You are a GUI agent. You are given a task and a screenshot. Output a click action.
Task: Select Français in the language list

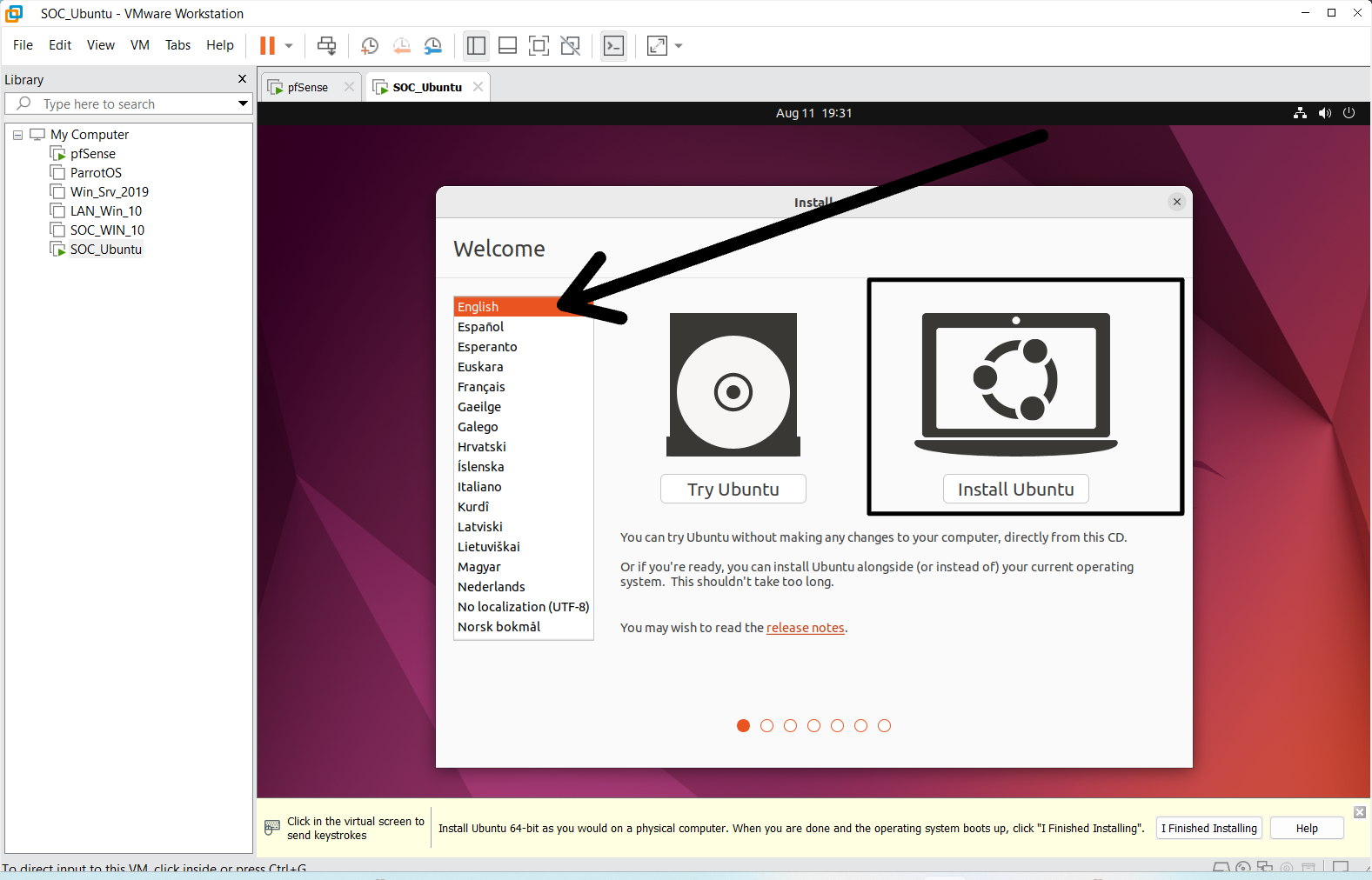[x=523, y=387]
